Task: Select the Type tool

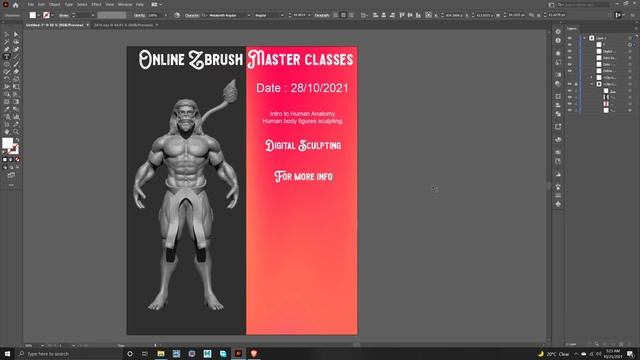Action: click(x=7, y=57)
